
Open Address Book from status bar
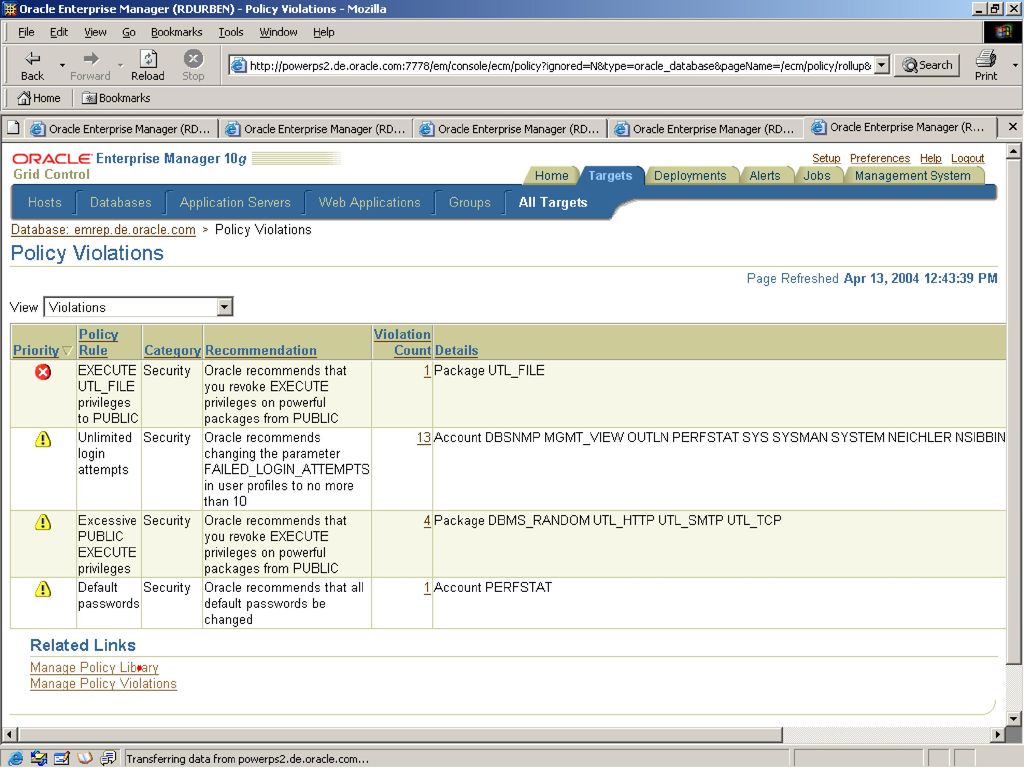[85, 758]
